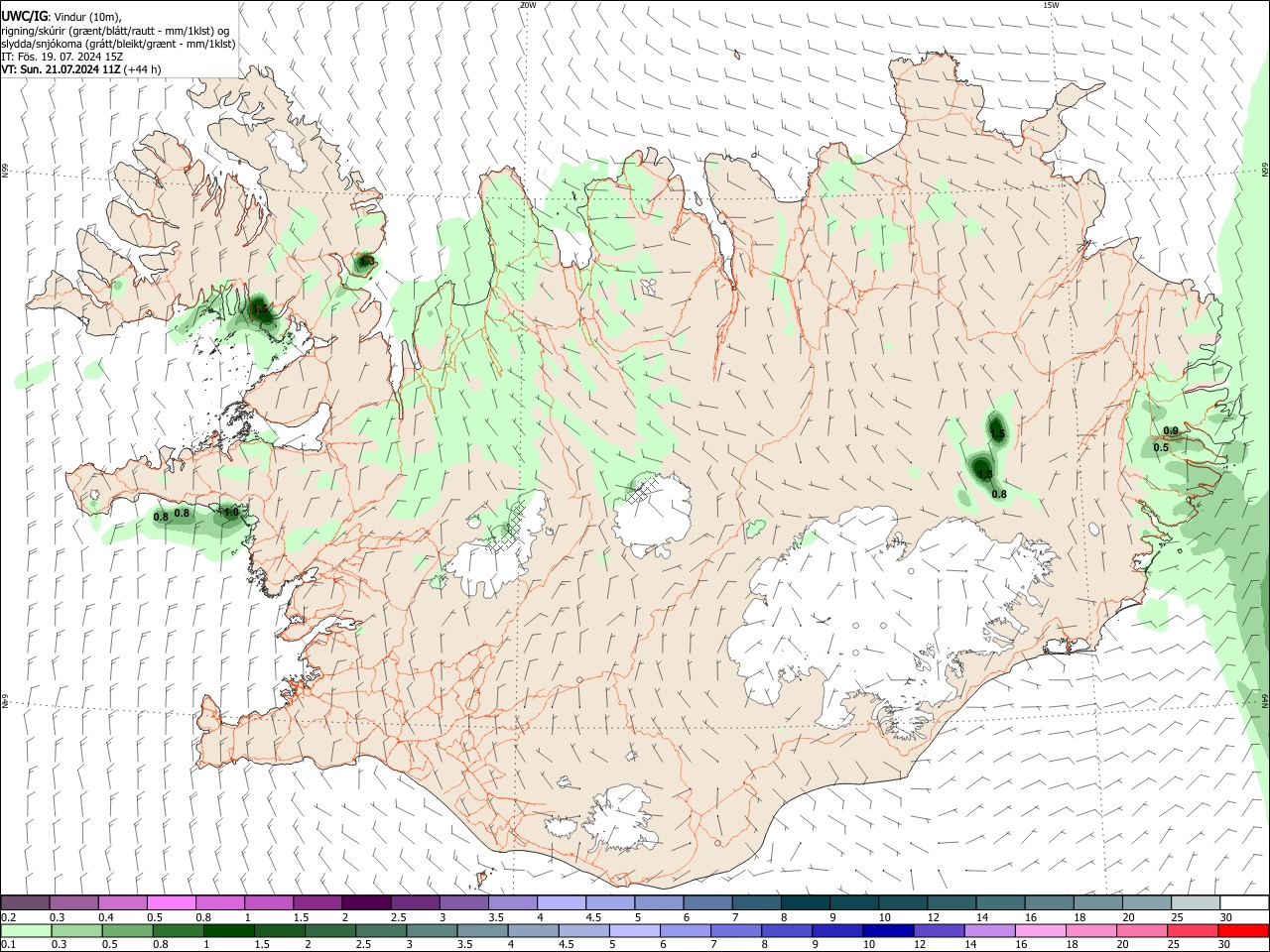Screen dimensions: 1270x952
Task: Click the '15W' longitude label
Action: pyautogui.click(x=1051, y=5)
